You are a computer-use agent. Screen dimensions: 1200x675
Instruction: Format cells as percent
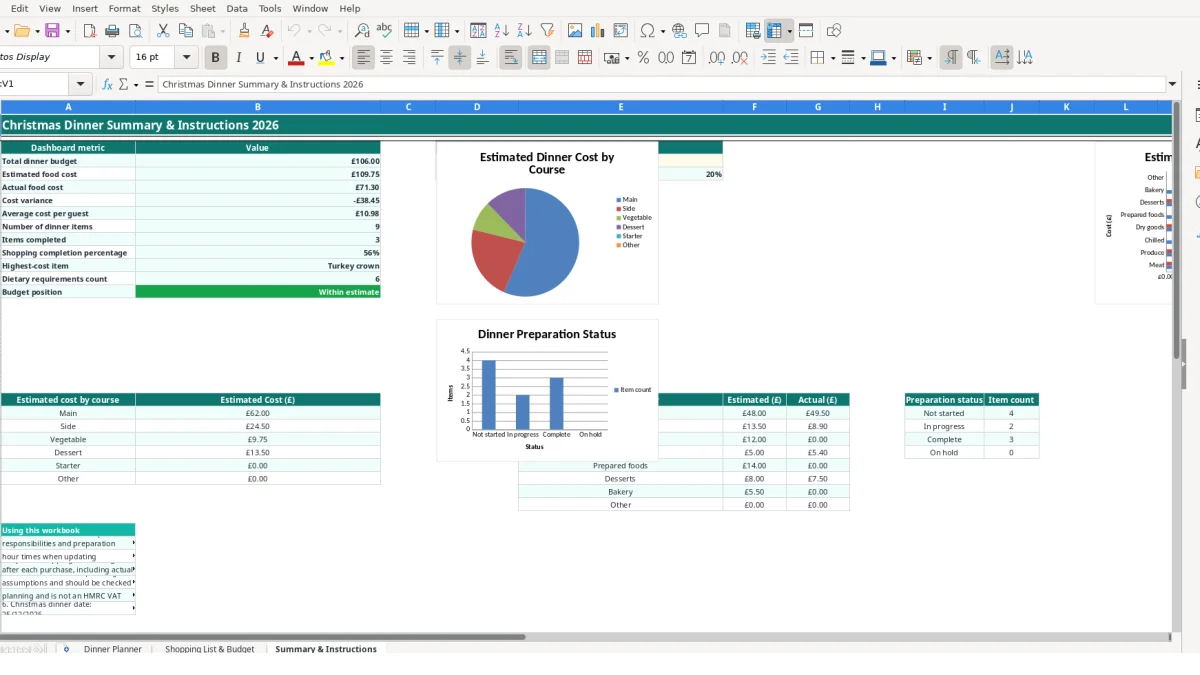[x=643, y=58]
